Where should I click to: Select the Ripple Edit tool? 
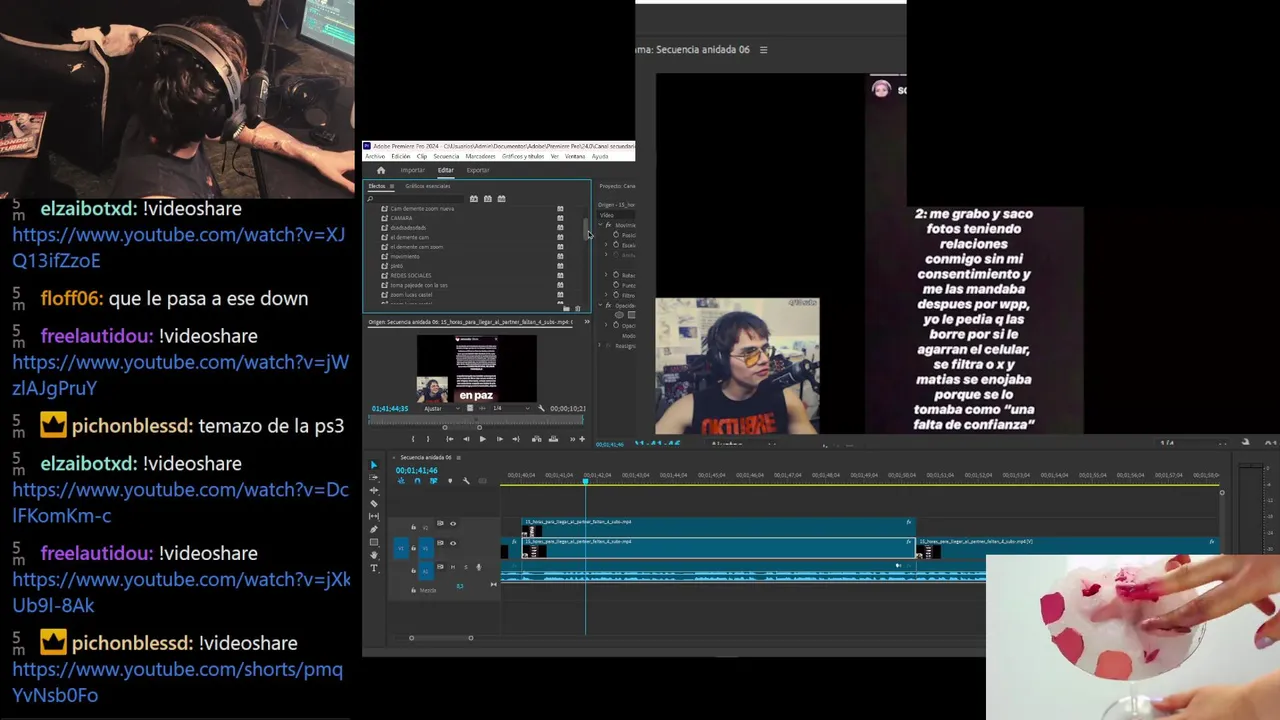point(374,490)
